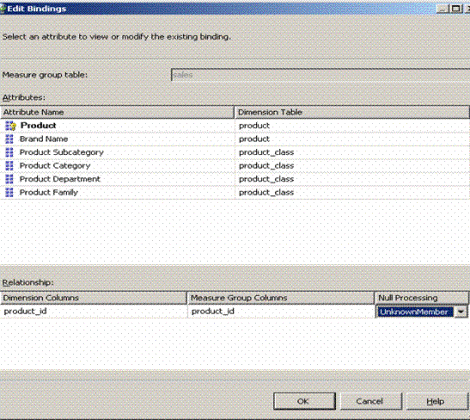Click product_id in Dimension Columns
The image size is (470, 420).
(x=25, y=311)
